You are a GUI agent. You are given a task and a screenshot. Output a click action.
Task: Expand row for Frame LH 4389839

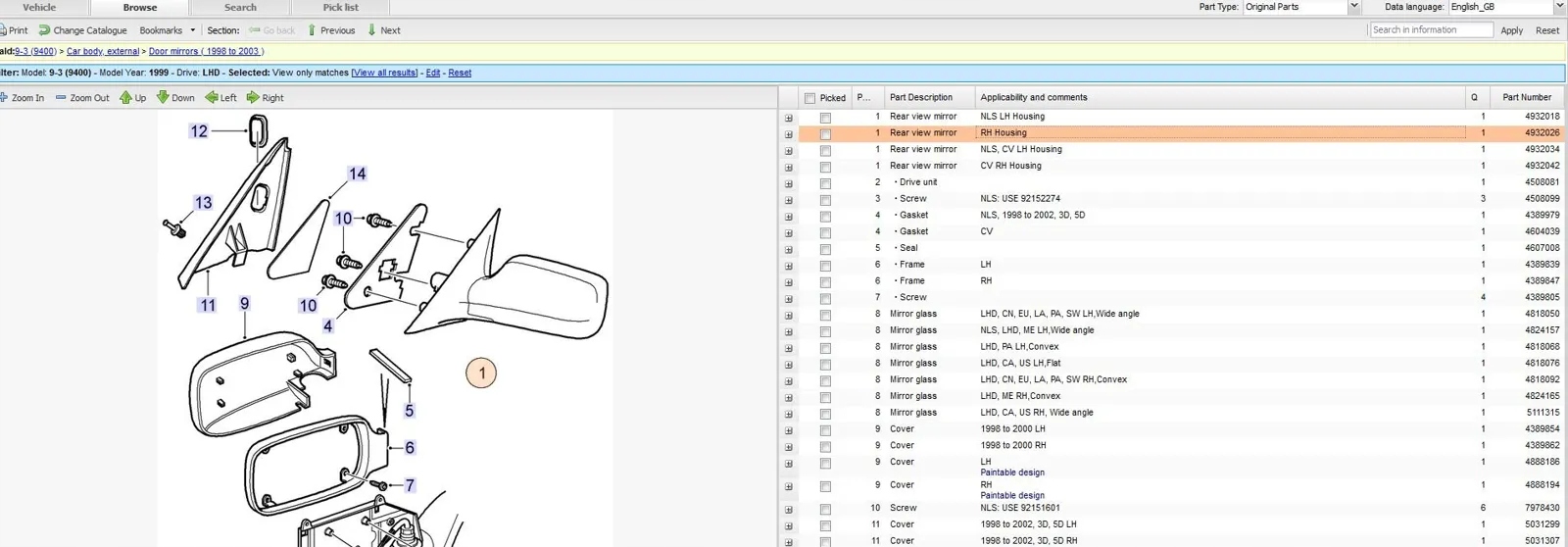pyautogui.click(x=788, y=266)
